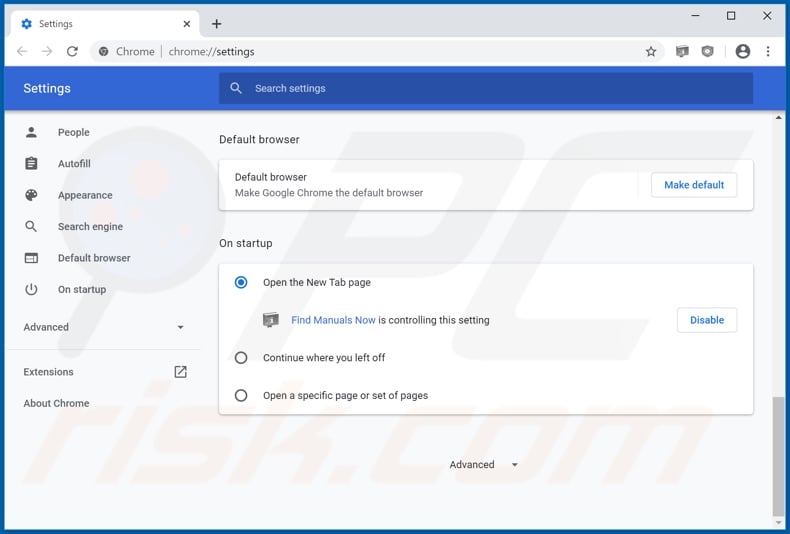Open About Chrome page
The image size is (790, 534).
pos(56,403)
